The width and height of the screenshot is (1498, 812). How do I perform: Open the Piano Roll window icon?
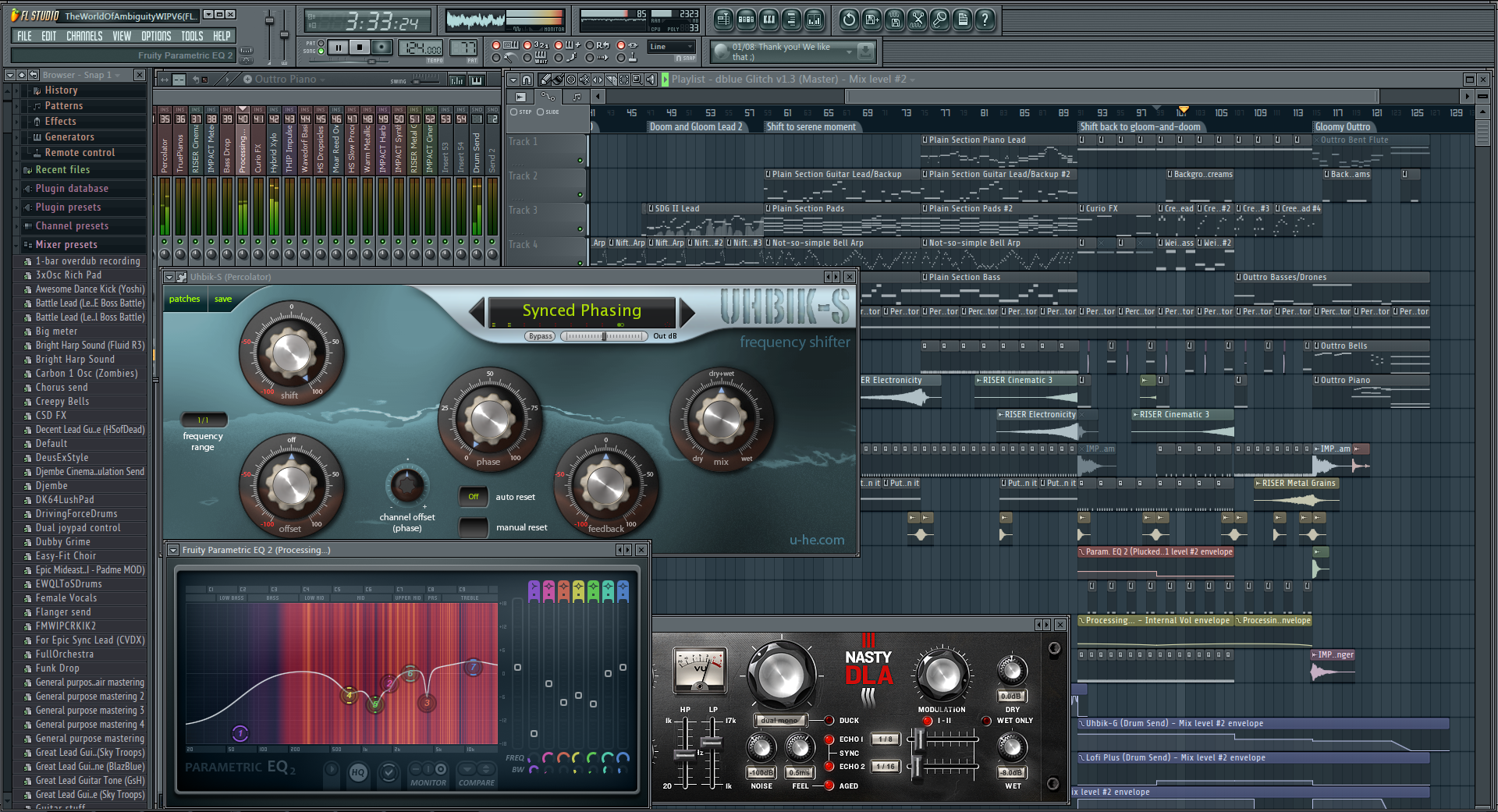(769, 20)
